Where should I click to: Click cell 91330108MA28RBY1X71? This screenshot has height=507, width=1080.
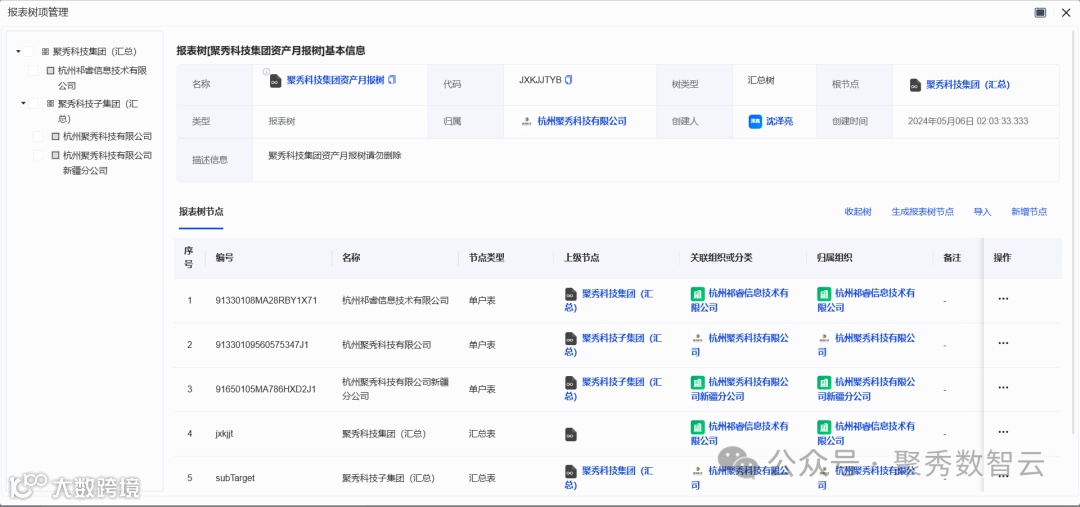point(267,300)
